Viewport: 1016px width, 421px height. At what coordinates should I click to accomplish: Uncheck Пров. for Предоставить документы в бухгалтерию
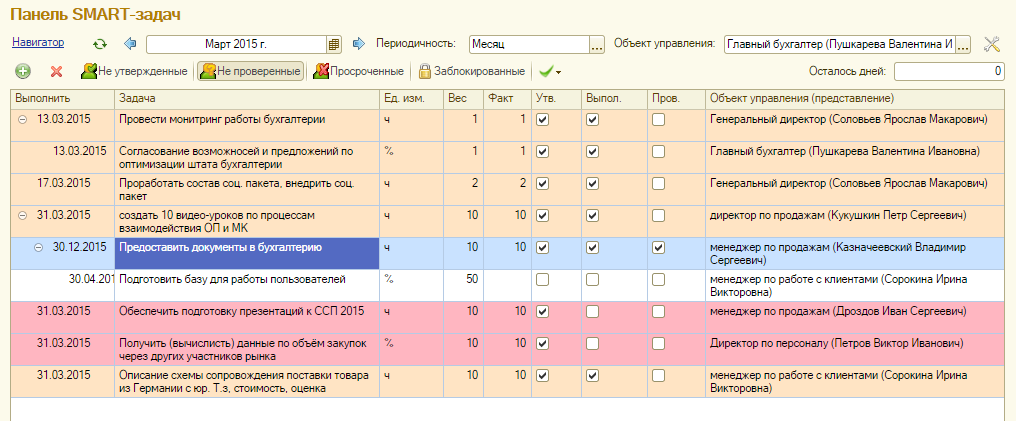point(658,247)
